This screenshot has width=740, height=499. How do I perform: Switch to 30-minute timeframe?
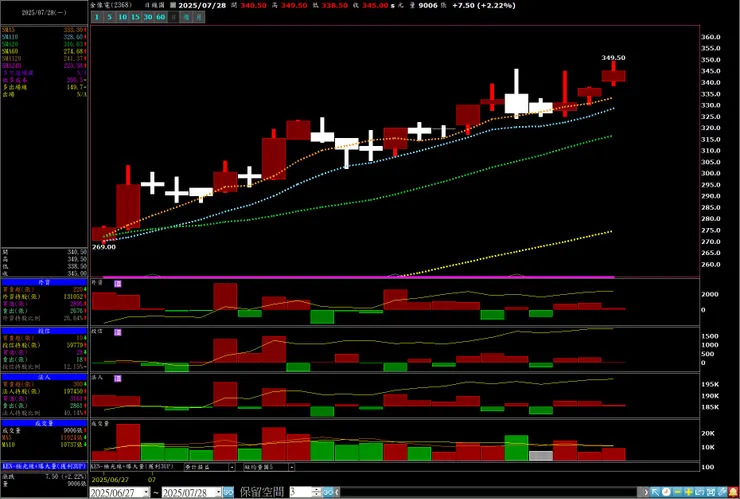coord(148,17)
